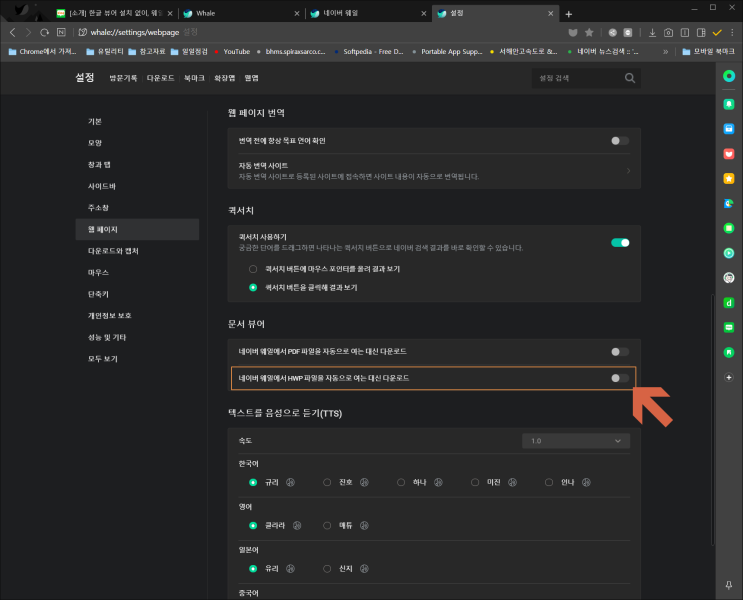Open the Papago parrot sidebar icon
This screenshot has width=743, height=600.
click(729, 203)
